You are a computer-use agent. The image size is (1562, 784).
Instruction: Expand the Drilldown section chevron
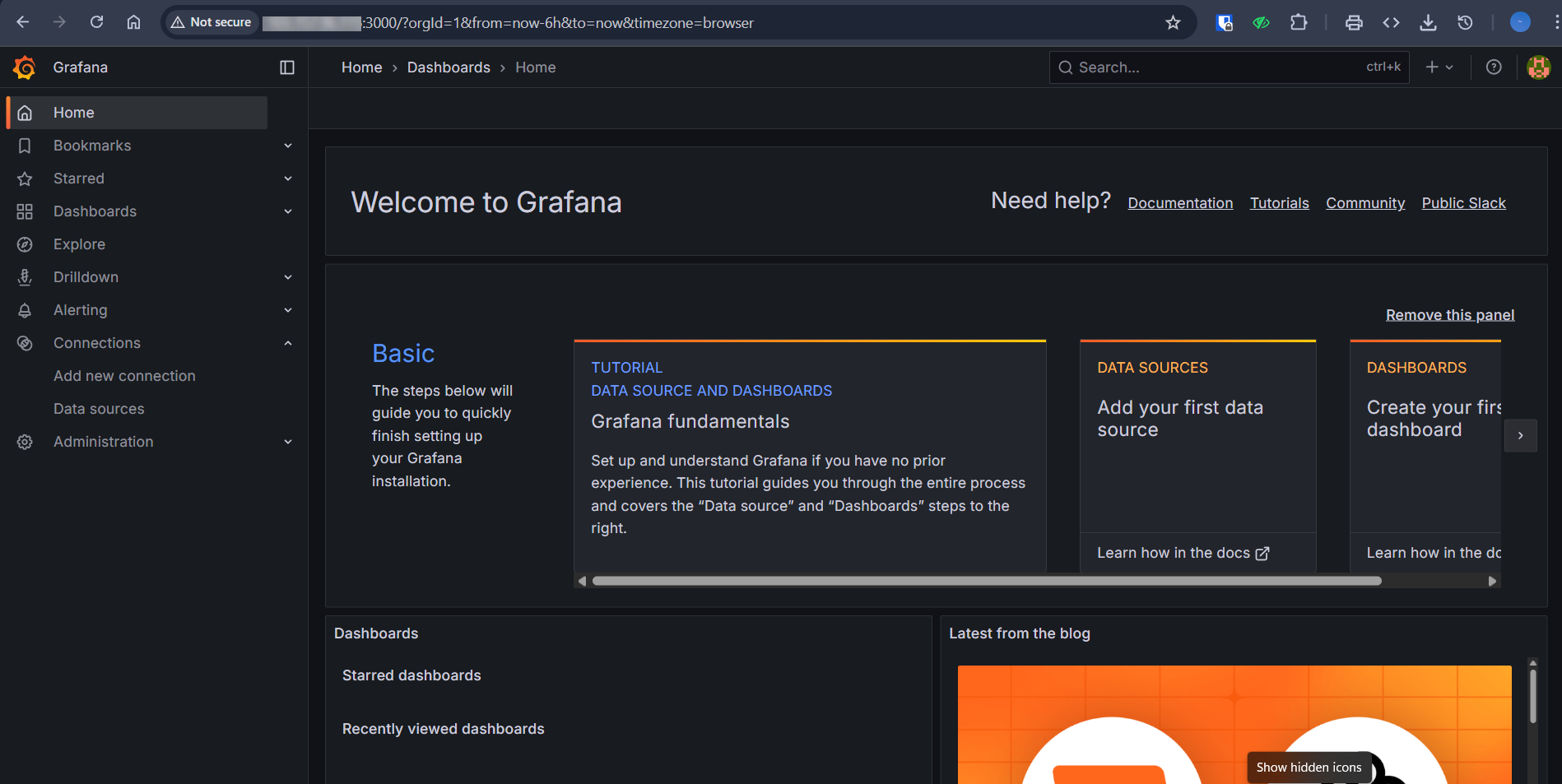(x=288, y=277)
